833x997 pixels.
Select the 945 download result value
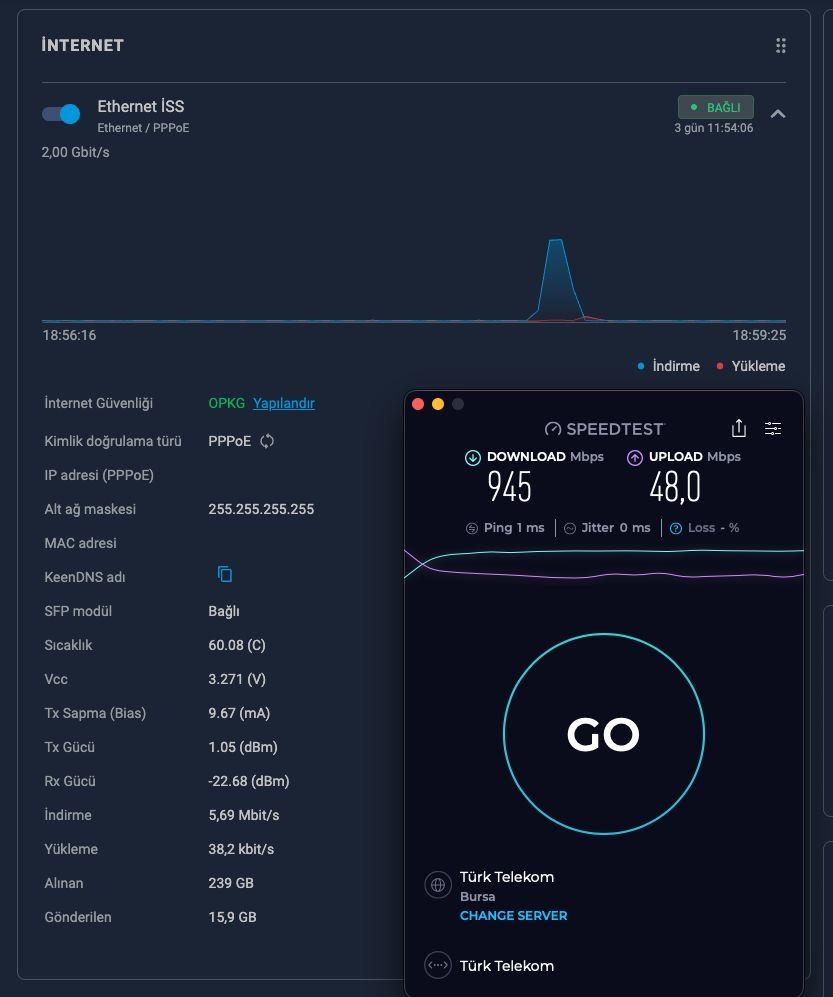[x=509, y=487]
